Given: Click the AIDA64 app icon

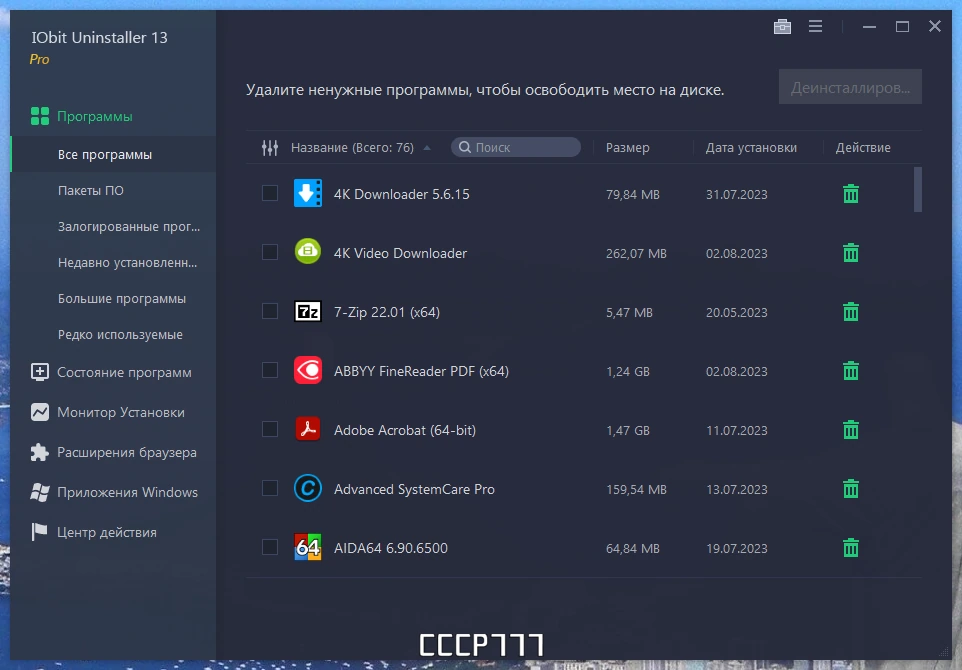Looking at the screenshot, I should click(x=308, y=547).
